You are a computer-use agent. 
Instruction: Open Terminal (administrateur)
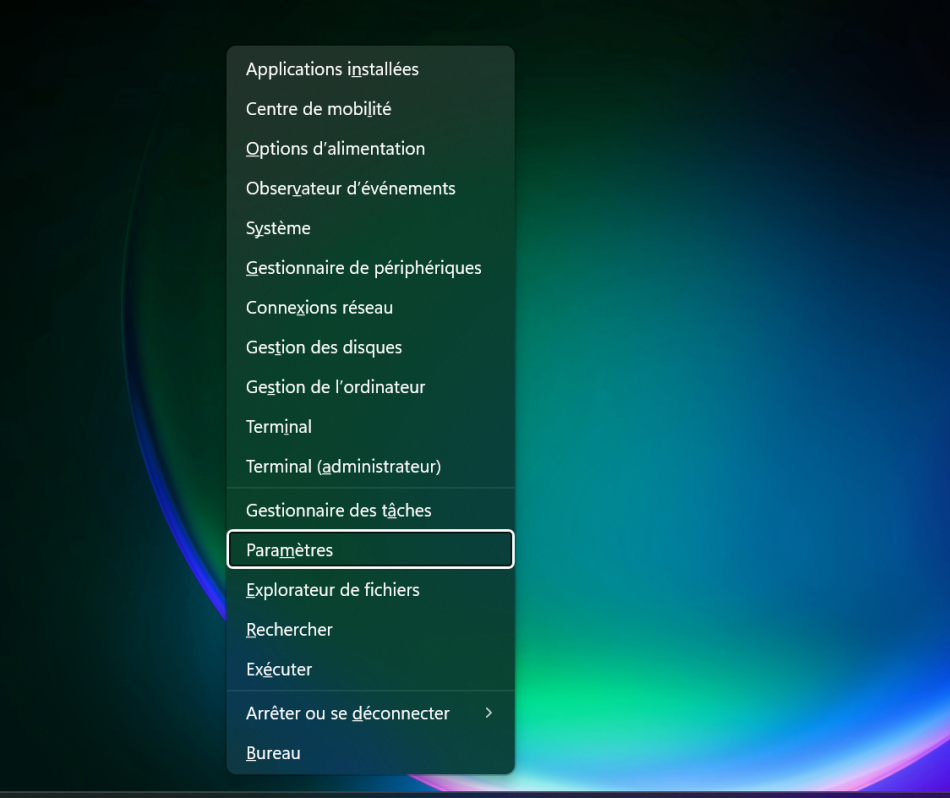343,467
